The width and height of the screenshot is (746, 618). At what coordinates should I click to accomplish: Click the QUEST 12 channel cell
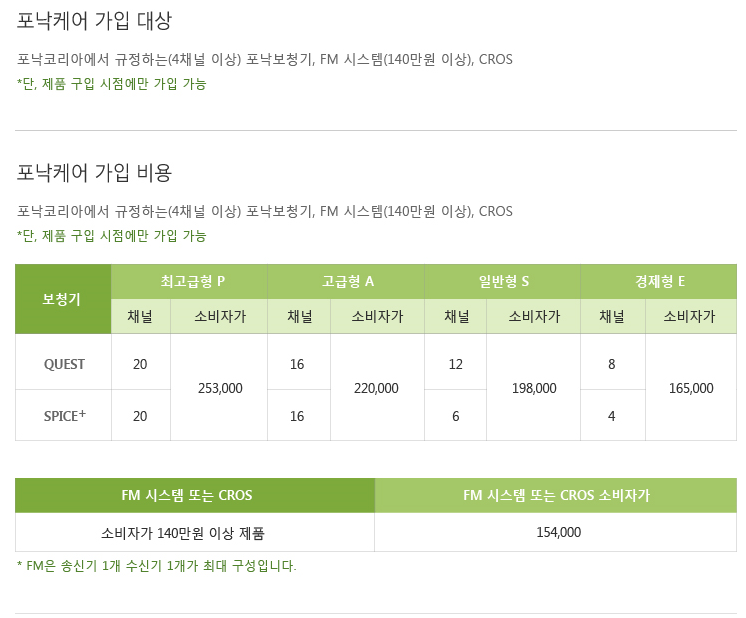(455, 364)
